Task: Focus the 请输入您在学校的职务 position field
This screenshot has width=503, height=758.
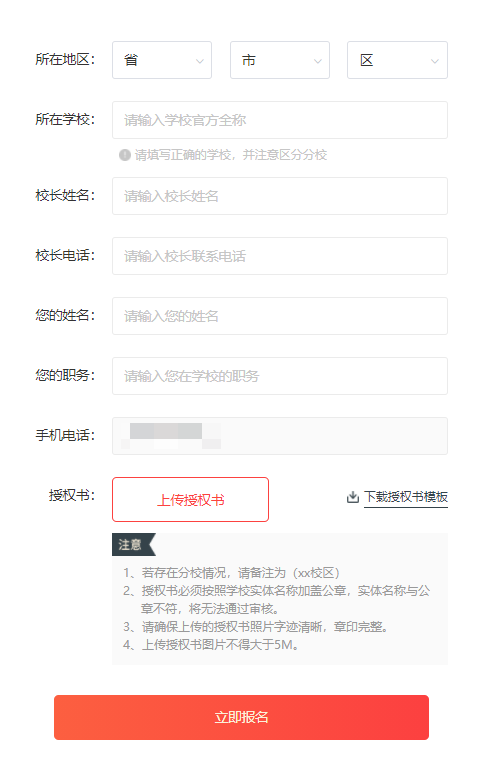Action: (x=280, y=376)
